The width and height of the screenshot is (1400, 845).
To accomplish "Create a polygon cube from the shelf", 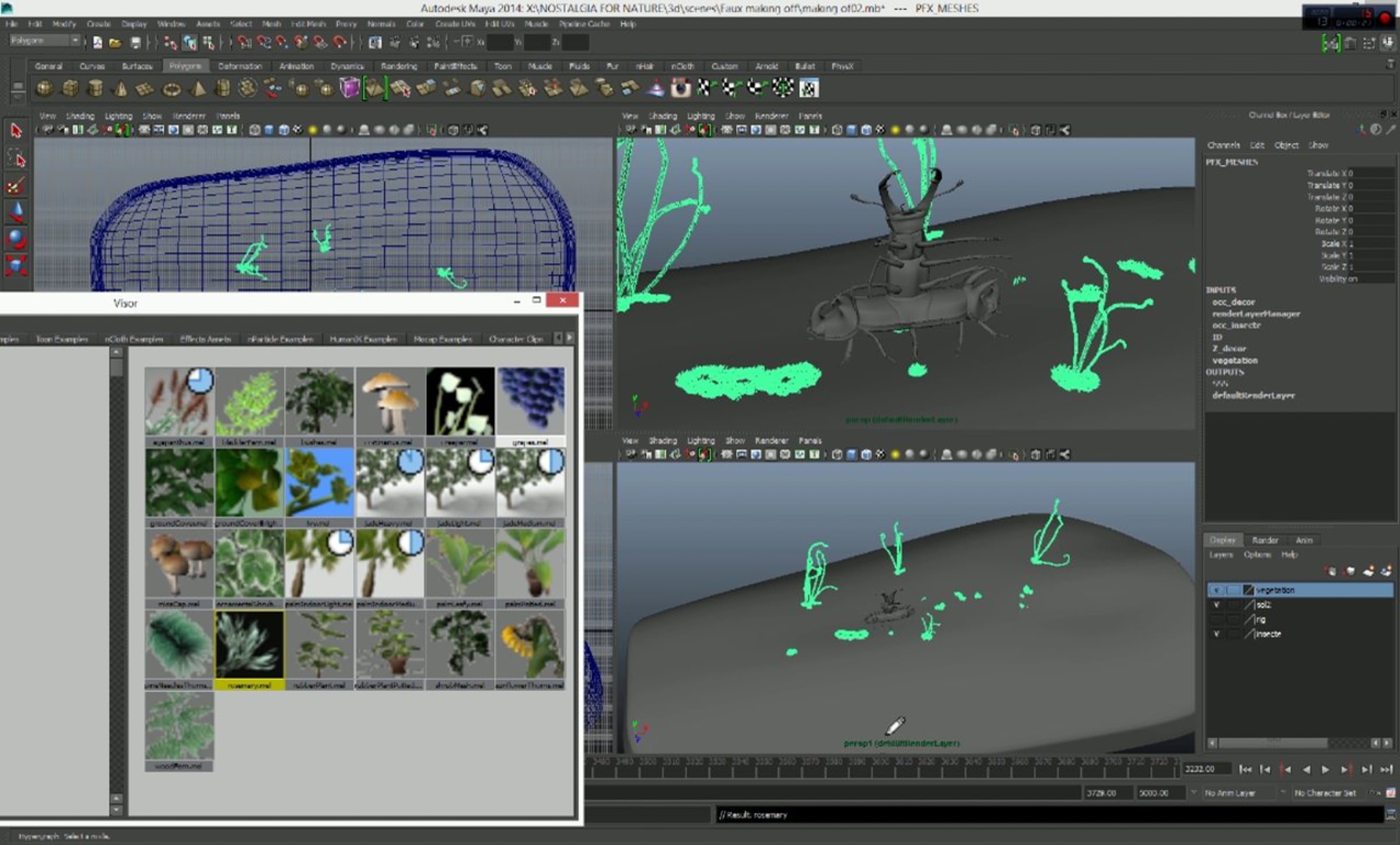I will [70, 89].
